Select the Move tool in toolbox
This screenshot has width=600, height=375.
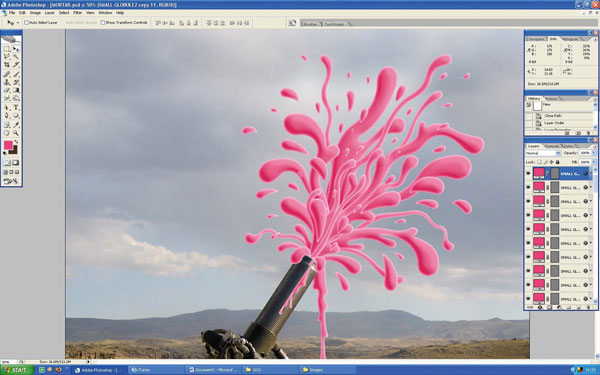[16, 49]
